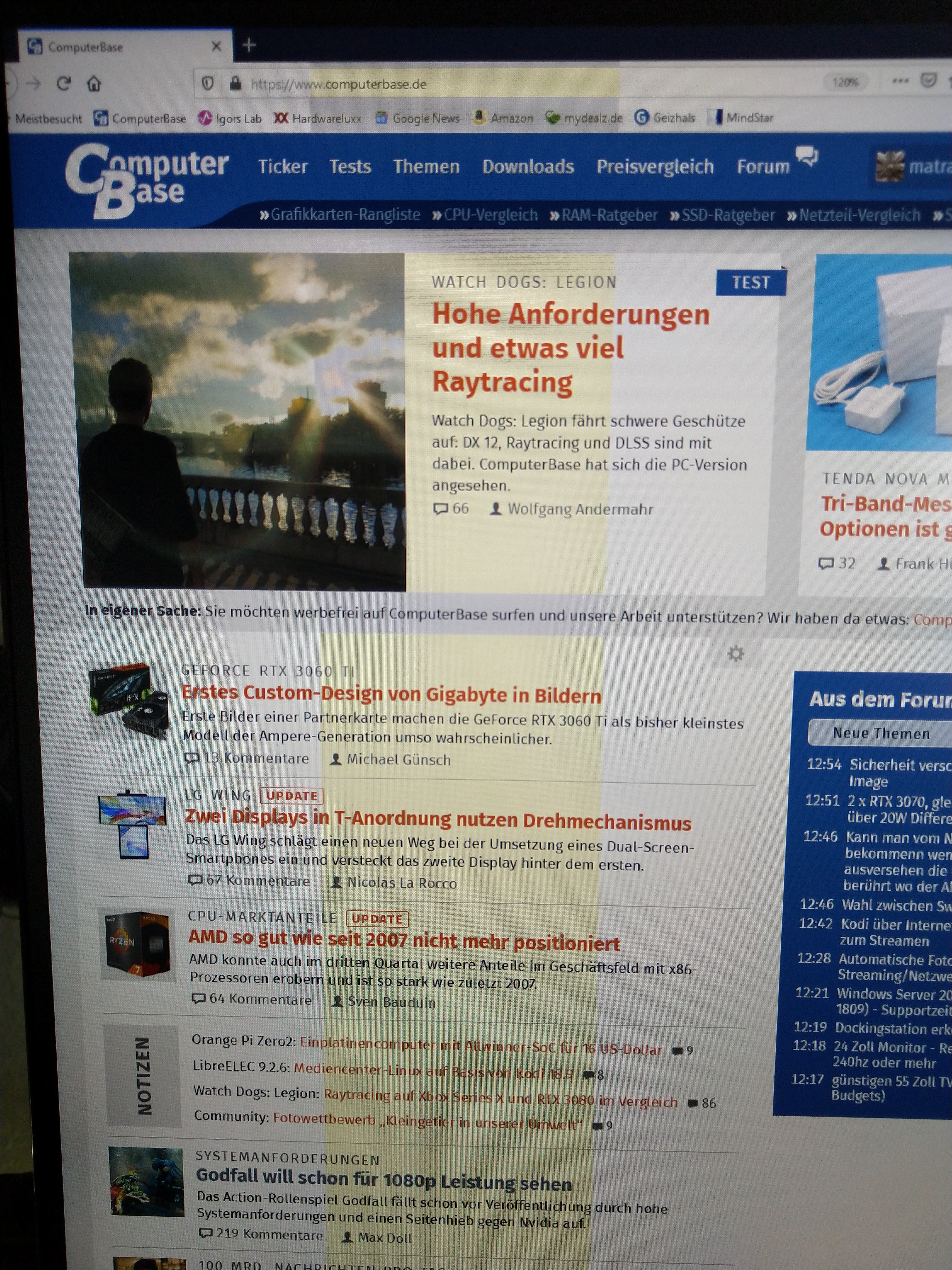Click the lock icon in the address bar

[x=235, y=84]
